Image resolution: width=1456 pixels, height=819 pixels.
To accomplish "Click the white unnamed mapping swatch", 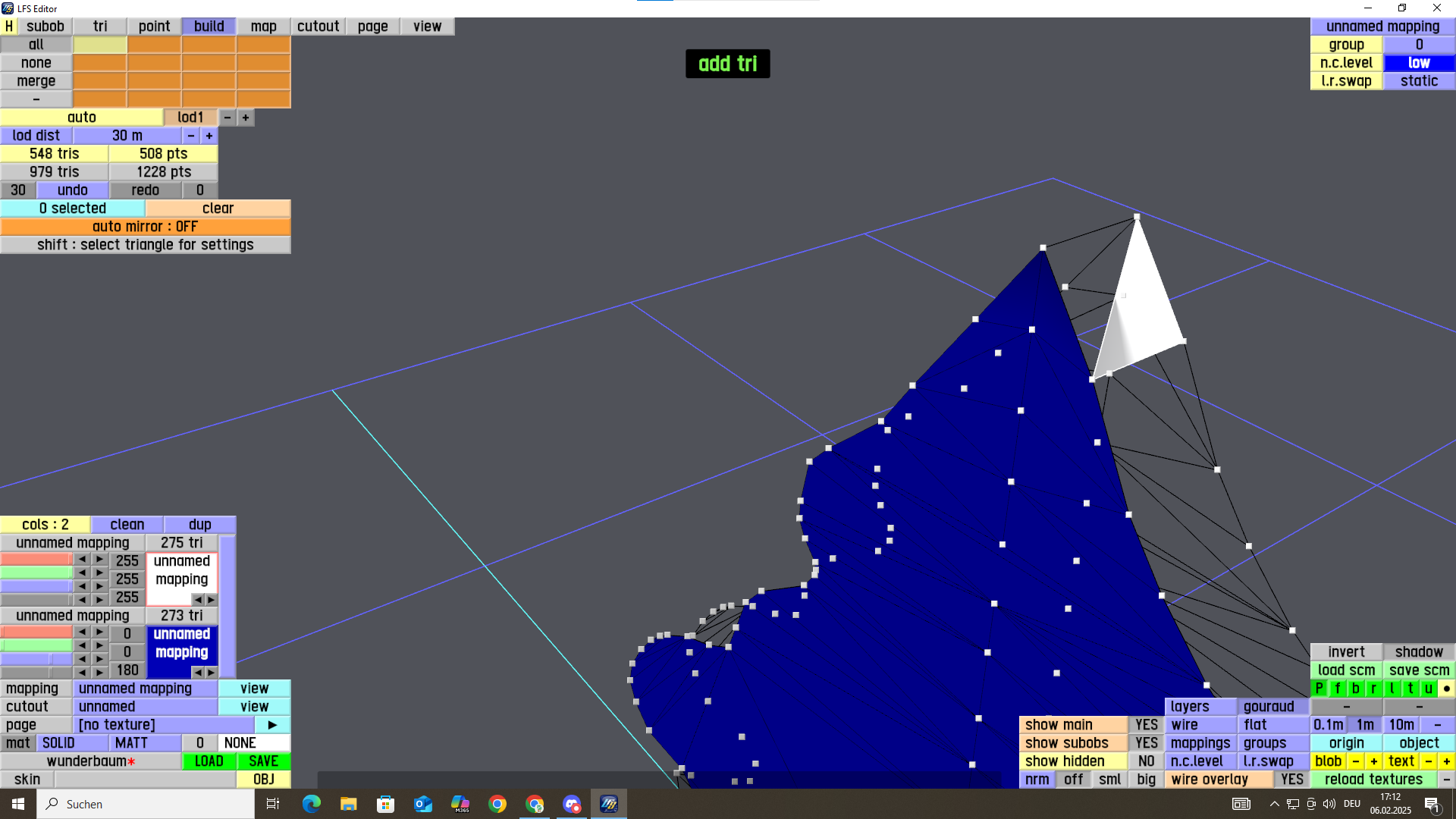I will point(181,570).
